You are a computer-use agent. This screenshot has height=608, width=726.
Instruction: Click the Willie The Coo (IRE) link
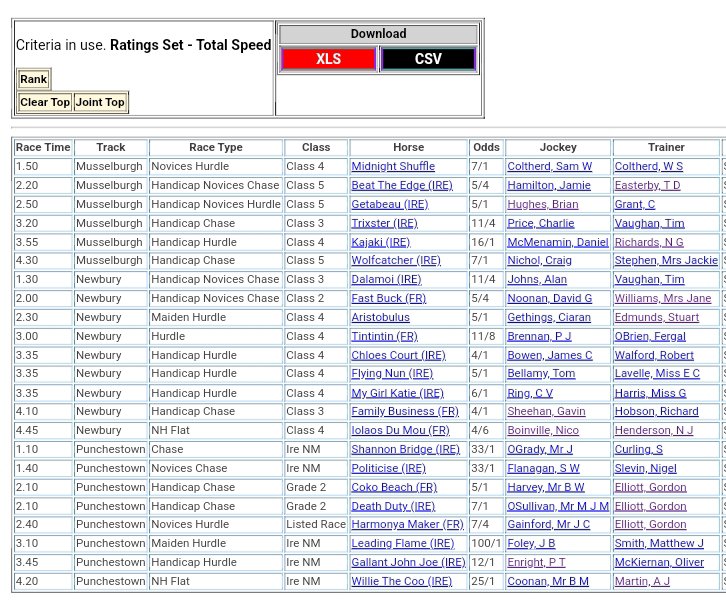[402, 582]
